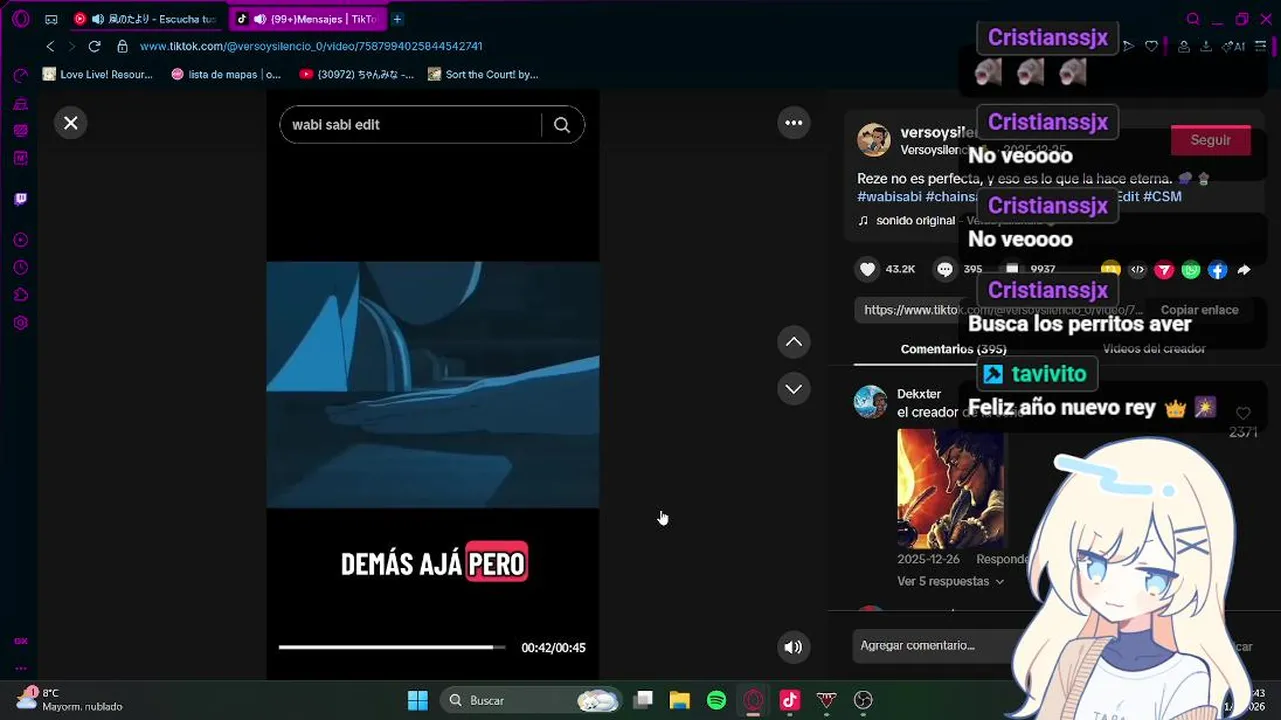The image size is (1281, 720).
Task: Open the weather widget on taskbar
Action: 68,699
